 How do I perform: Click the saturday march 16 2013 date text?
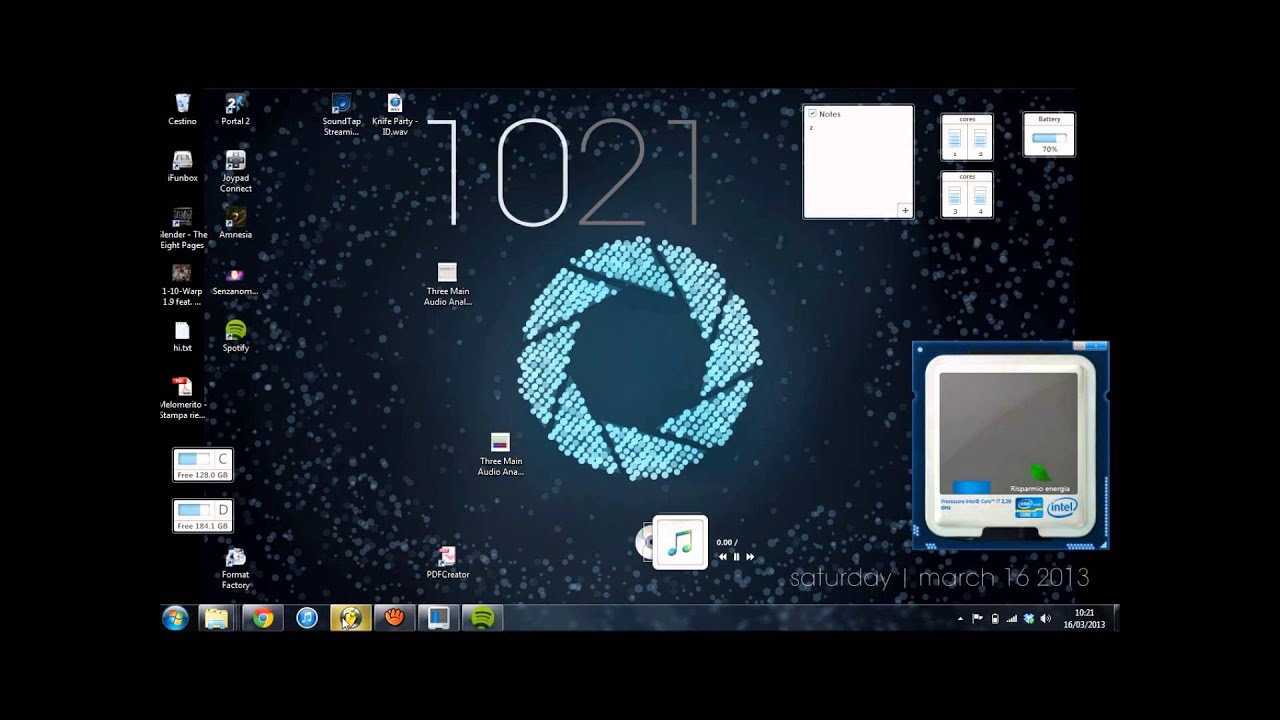[x=939, y=578]
